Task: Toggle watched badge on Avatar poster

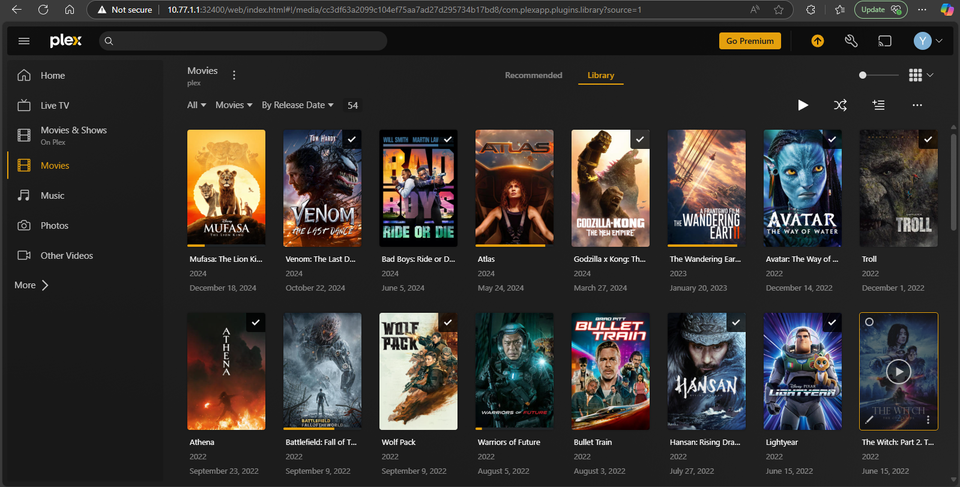Action: coord(832,139)
